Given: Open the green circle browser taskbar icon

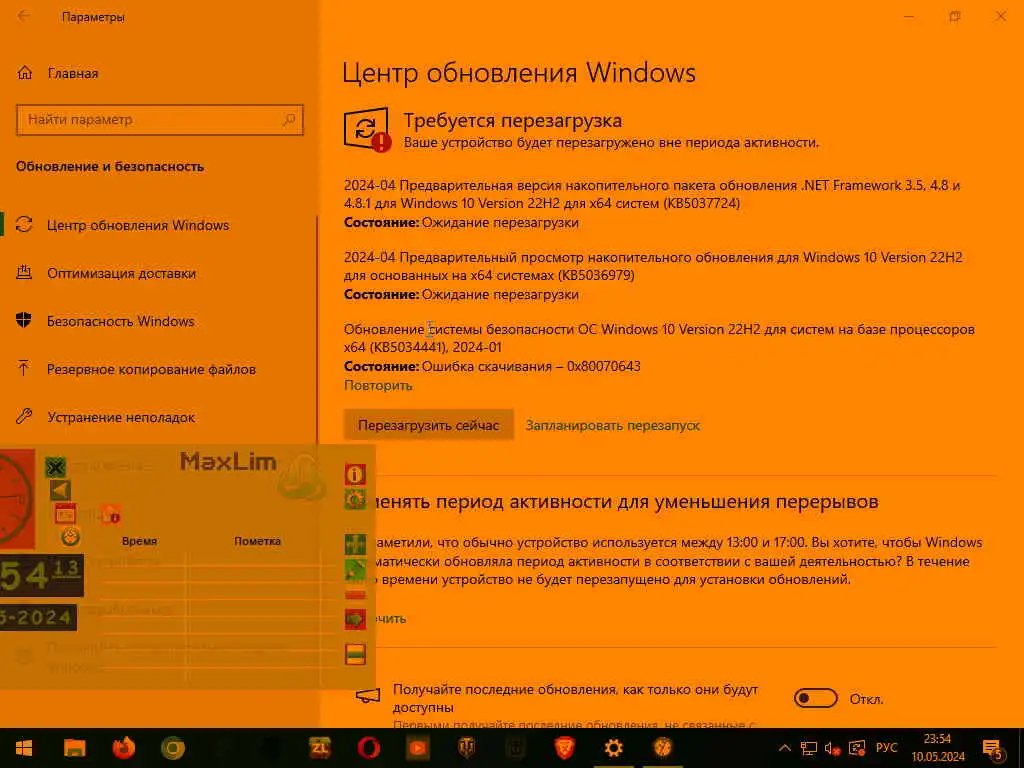Looking at the screenshot, I should coord(172,748).
